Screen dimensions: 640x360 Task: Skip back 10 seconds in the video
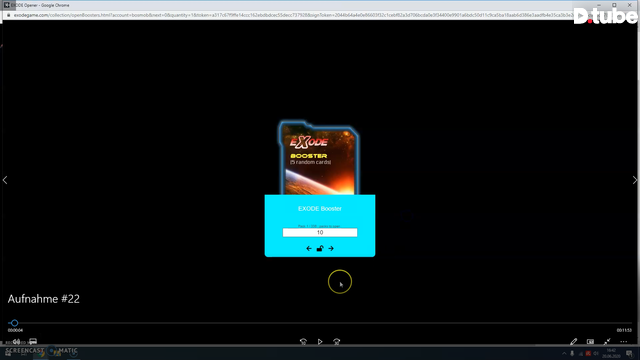pyautogui.click(x=303, y=342)
